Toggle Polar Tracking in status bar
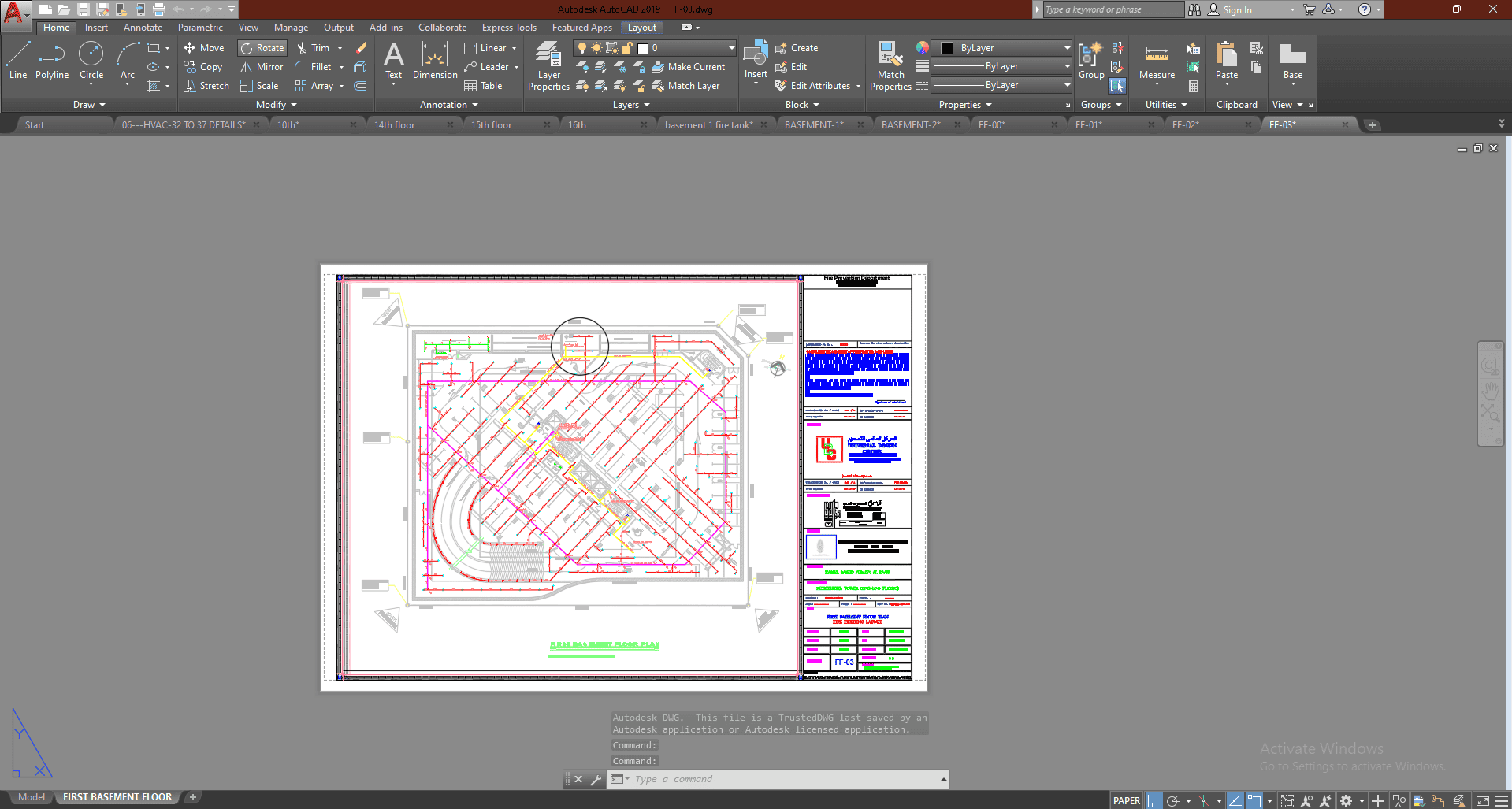This screenshot has height=809, width=1512. point(1173,800)
